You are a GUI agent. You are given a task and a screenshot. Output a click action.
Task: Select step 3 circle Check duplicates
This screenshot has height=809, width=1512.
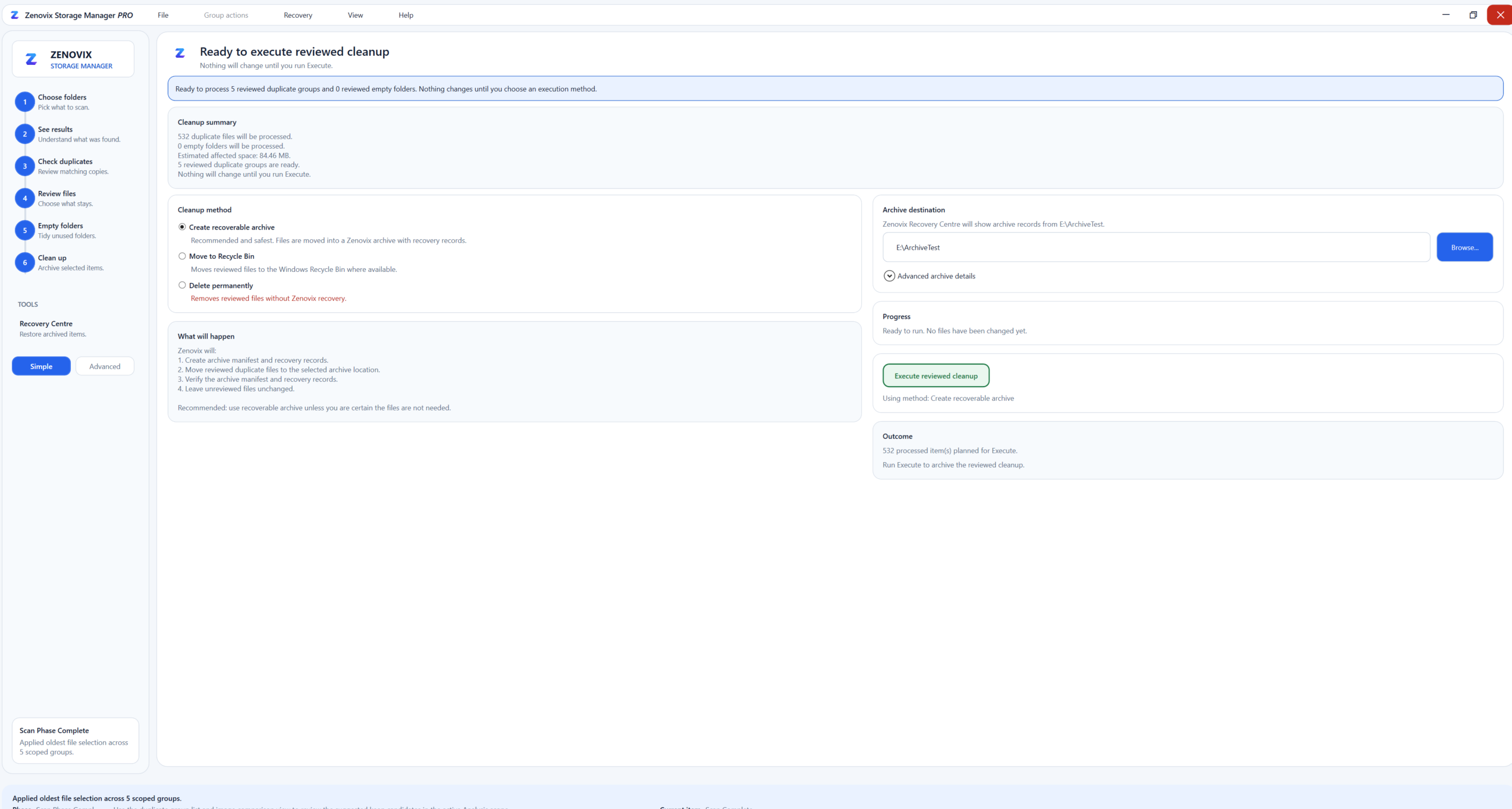coord(25,166)
